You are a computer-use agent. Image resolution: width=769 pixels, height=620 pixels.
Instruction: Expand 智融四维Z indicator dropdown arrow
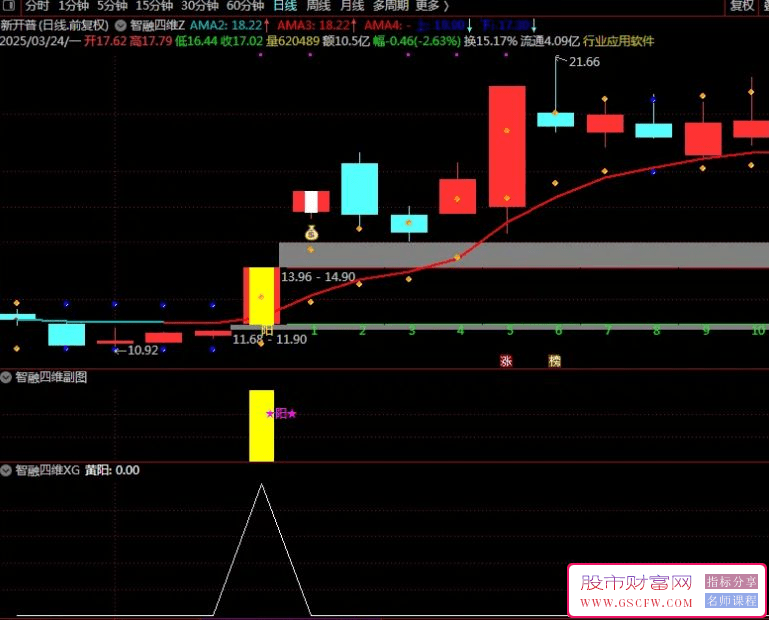(121, 25)
